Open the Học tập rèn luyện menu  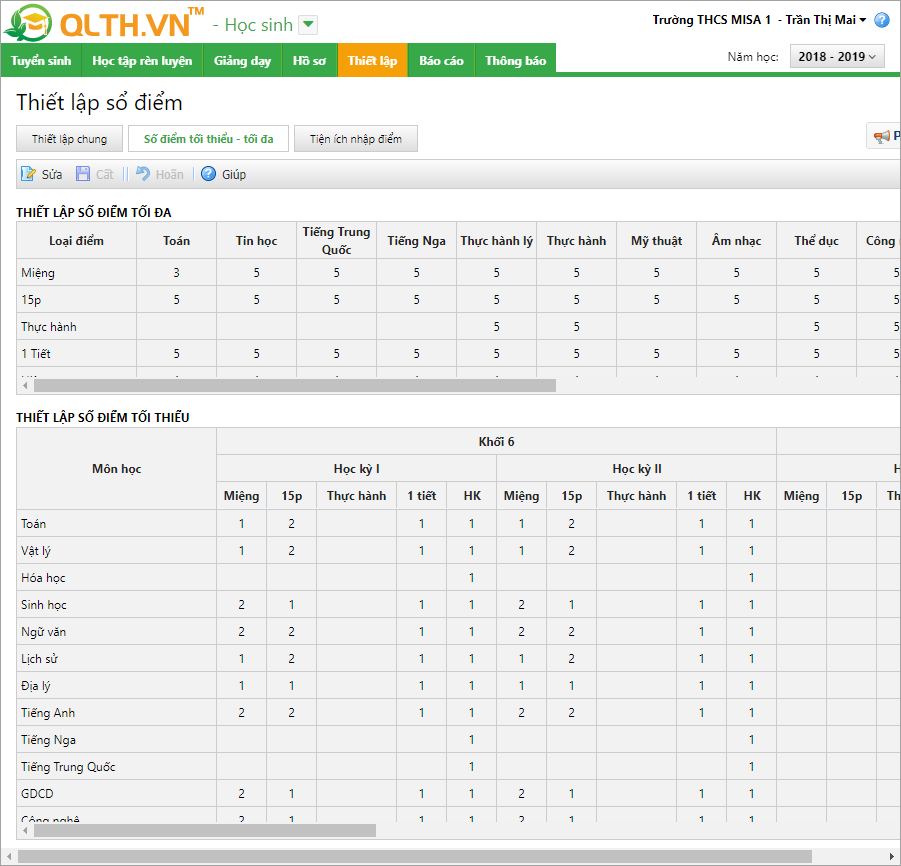[x=142, y=60]
